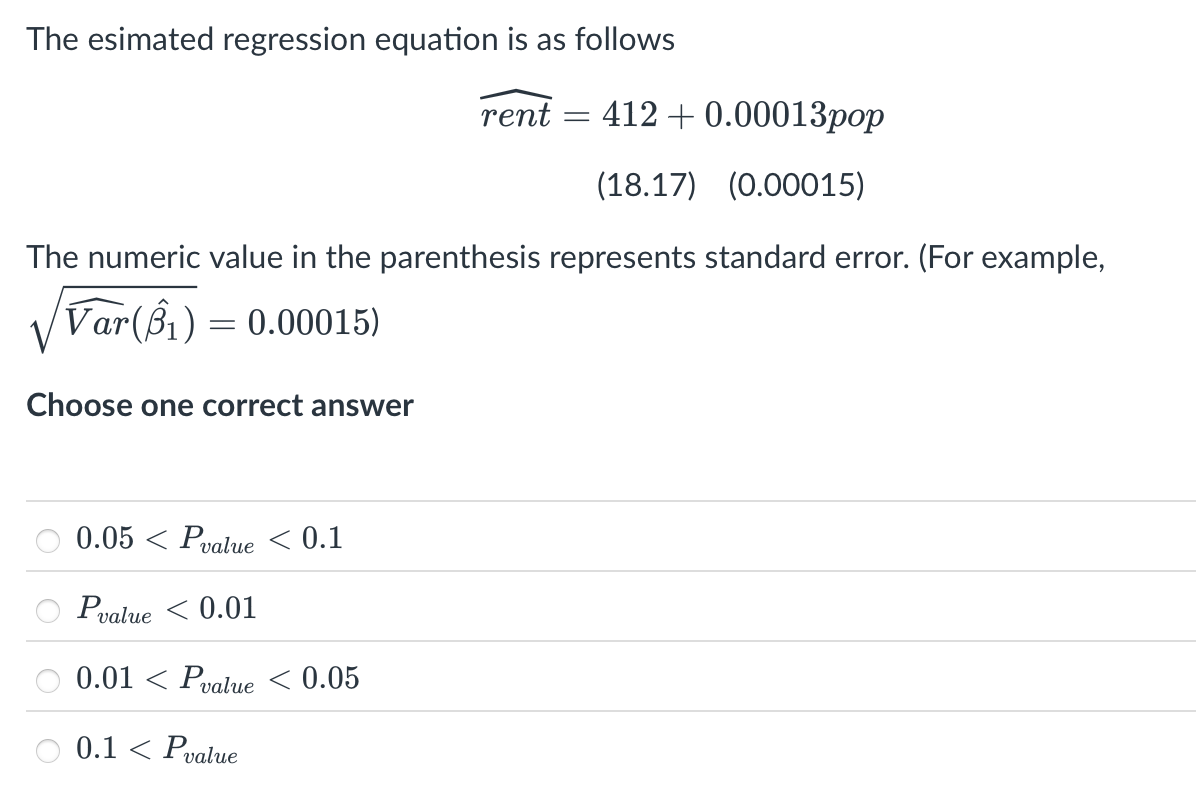Click the label text 0.01 < Pvalue < 0.05
This screenshot has height=810, width=1196.
[217, 680]
